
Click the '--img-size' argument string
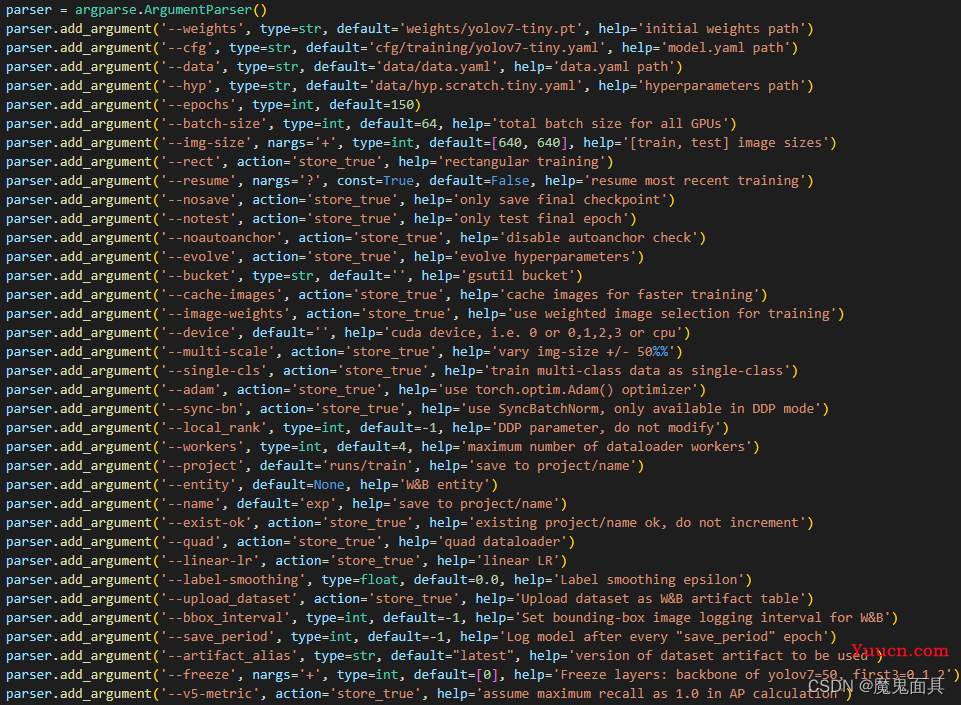206,143
